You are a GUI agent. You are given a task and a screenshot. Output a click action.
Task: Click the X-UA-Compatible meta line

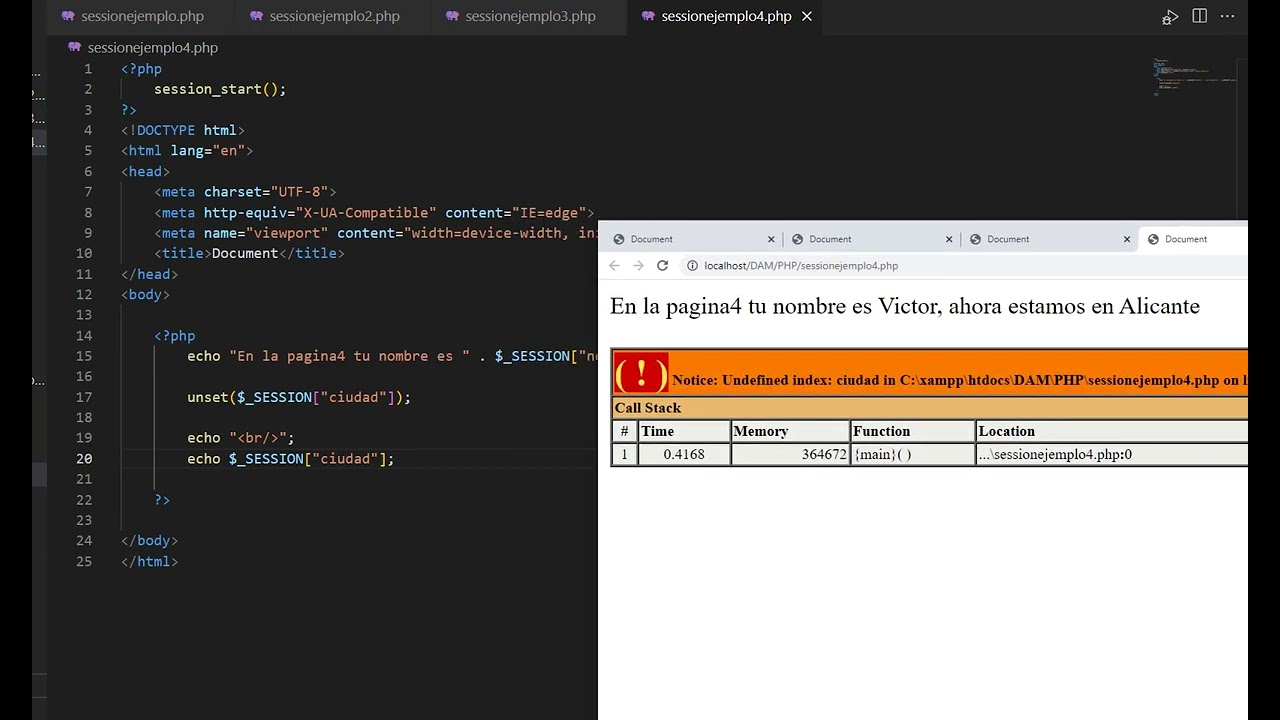[374, 213]
